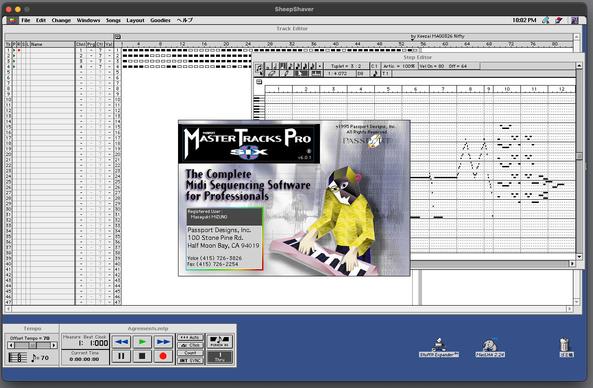Open the Artic. percentage field

pyautogui.click(x=399, y=66)
